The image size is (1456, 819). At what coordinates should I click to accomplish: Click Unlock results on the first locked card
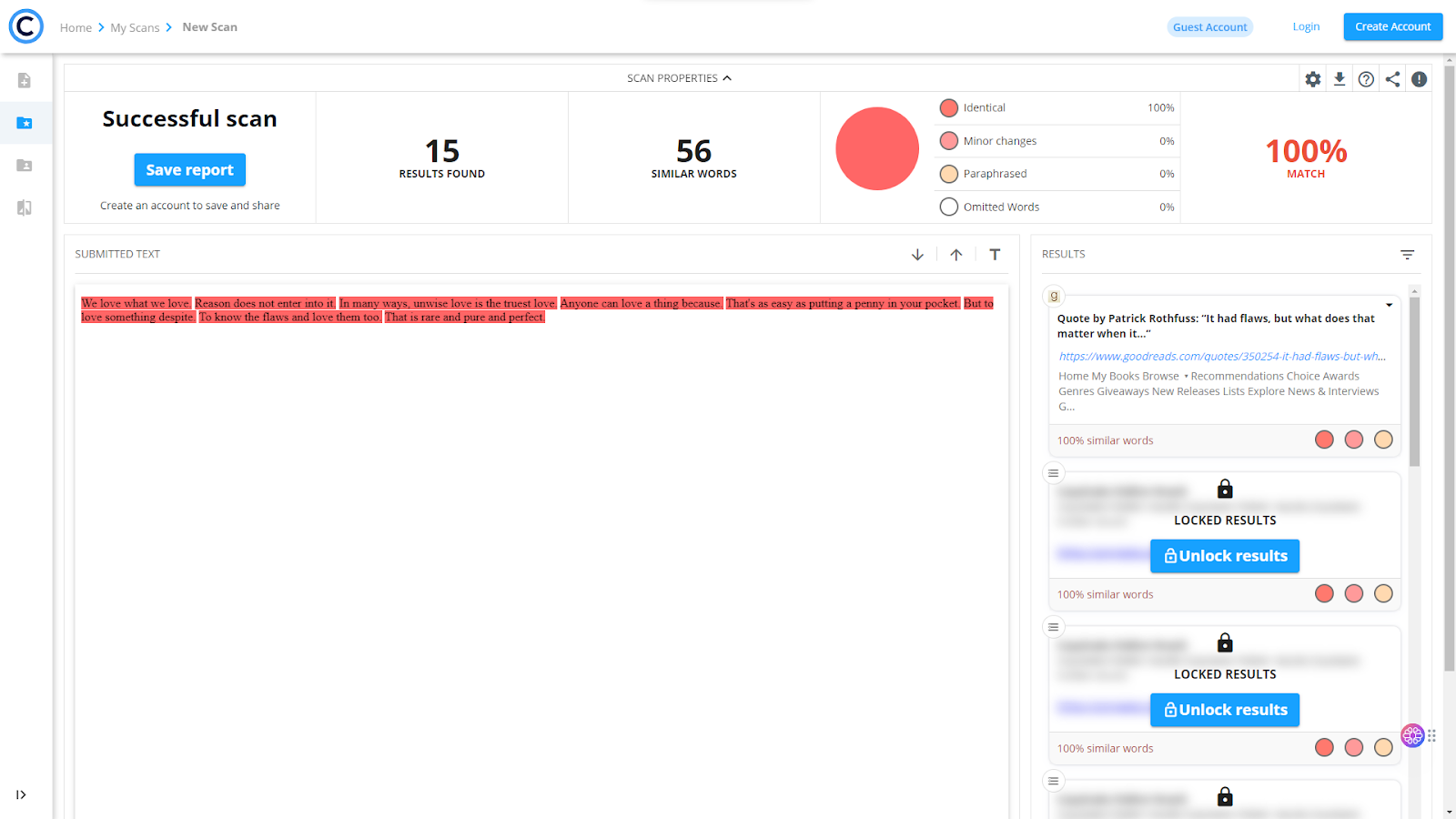click(1225, 556)
